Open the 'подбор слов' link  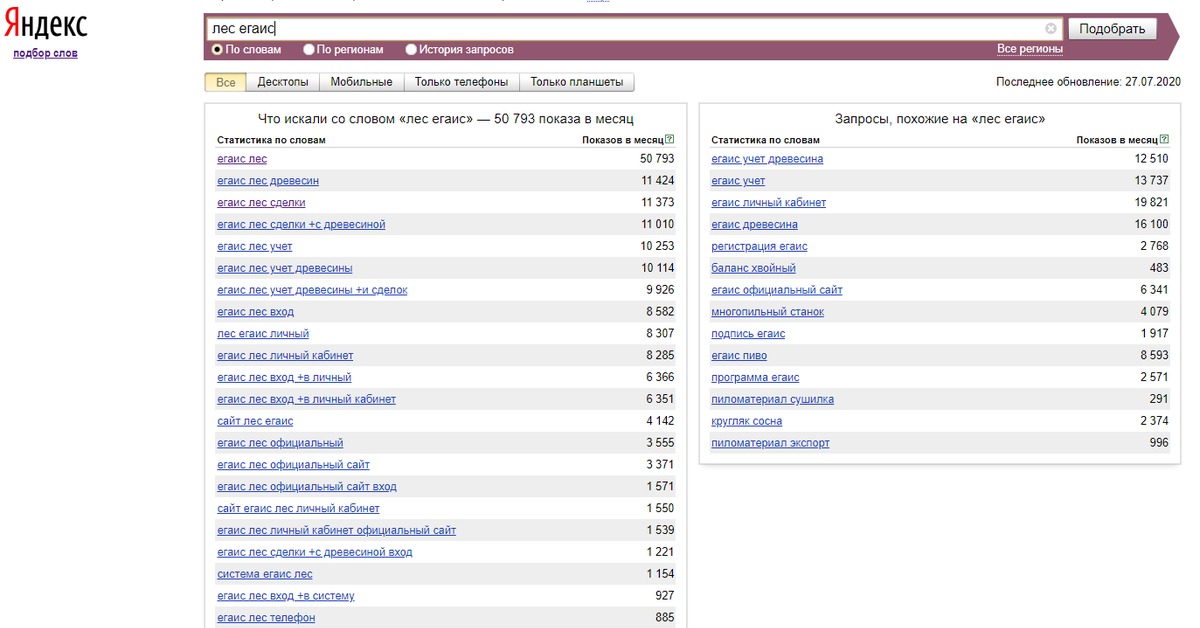click(x=45, y=53)
